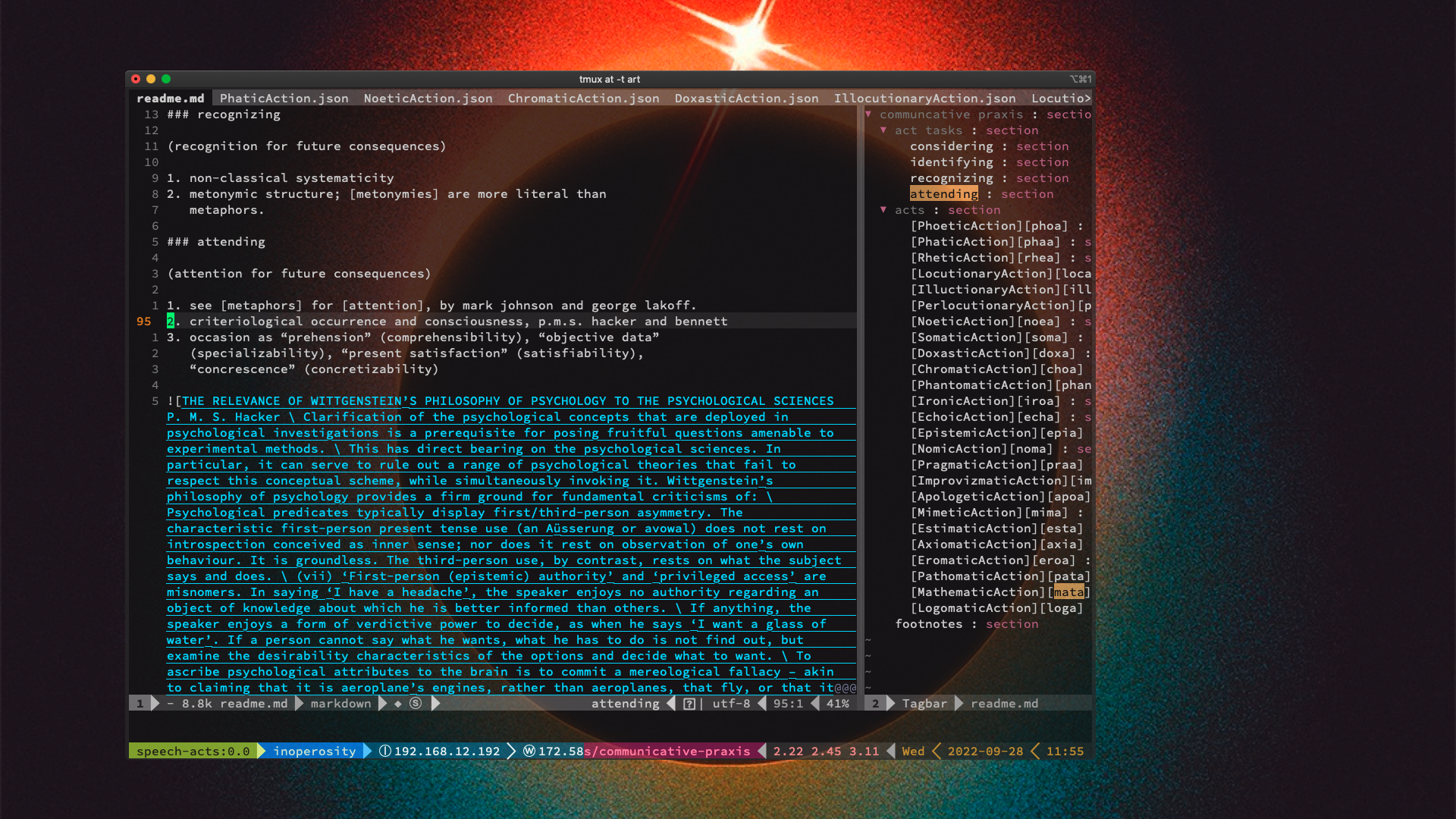Image resolution: width=1456 pixels, height=819 pixels.
Task: Click the highlighted attending tag in Tagbar
Action: [943, 194]
